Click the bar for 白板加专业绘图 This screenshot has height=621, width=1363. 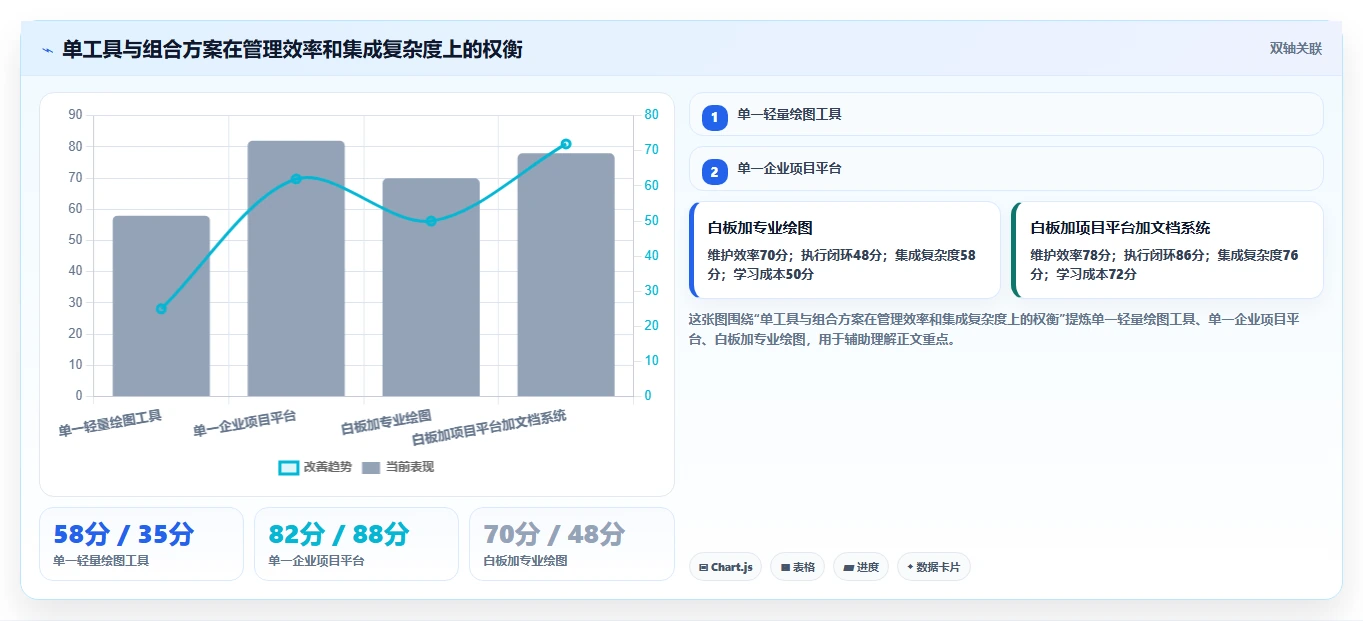point(431,287)
